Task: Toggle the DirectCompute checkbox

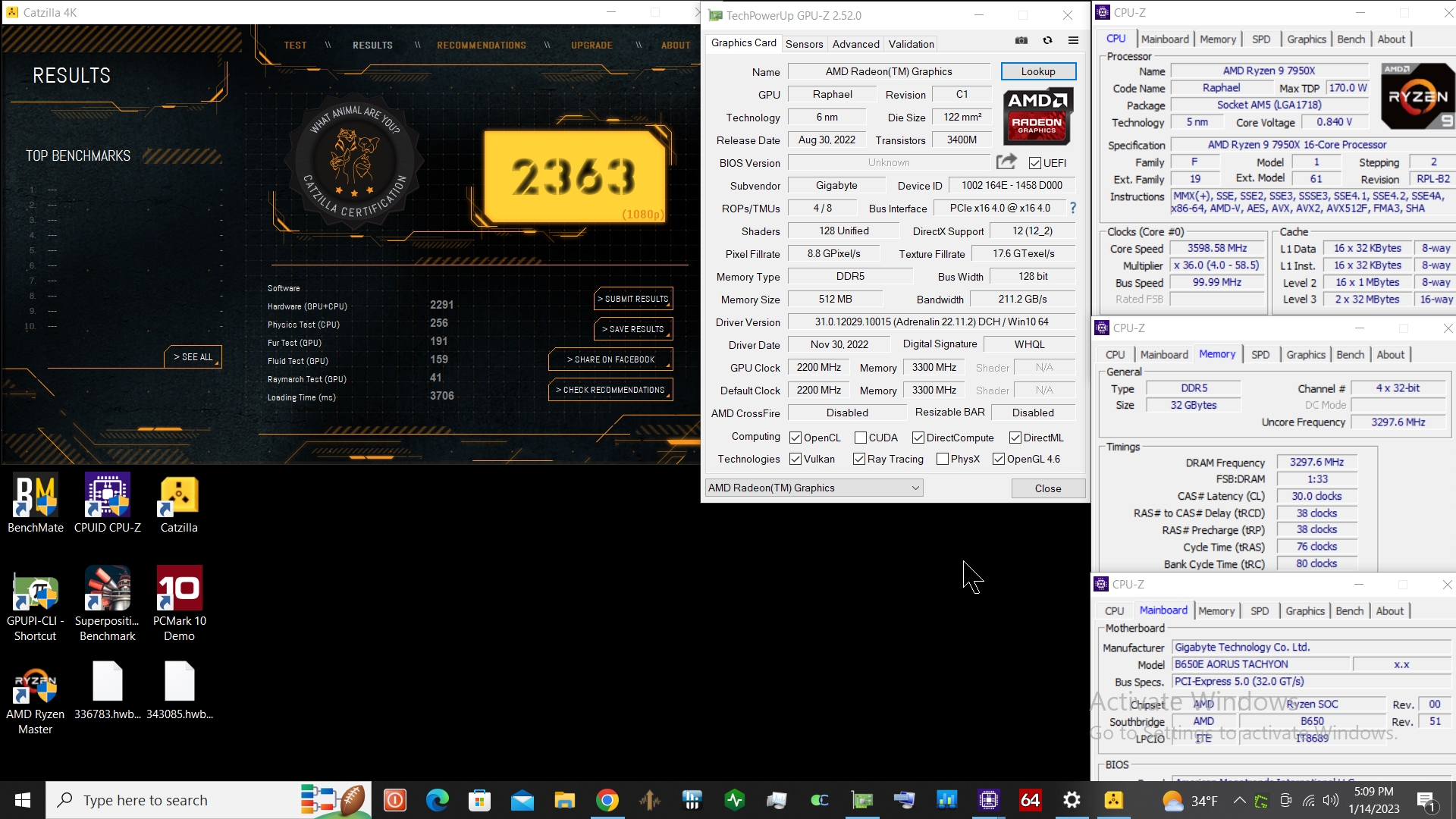Action: [x=918, y=438]
